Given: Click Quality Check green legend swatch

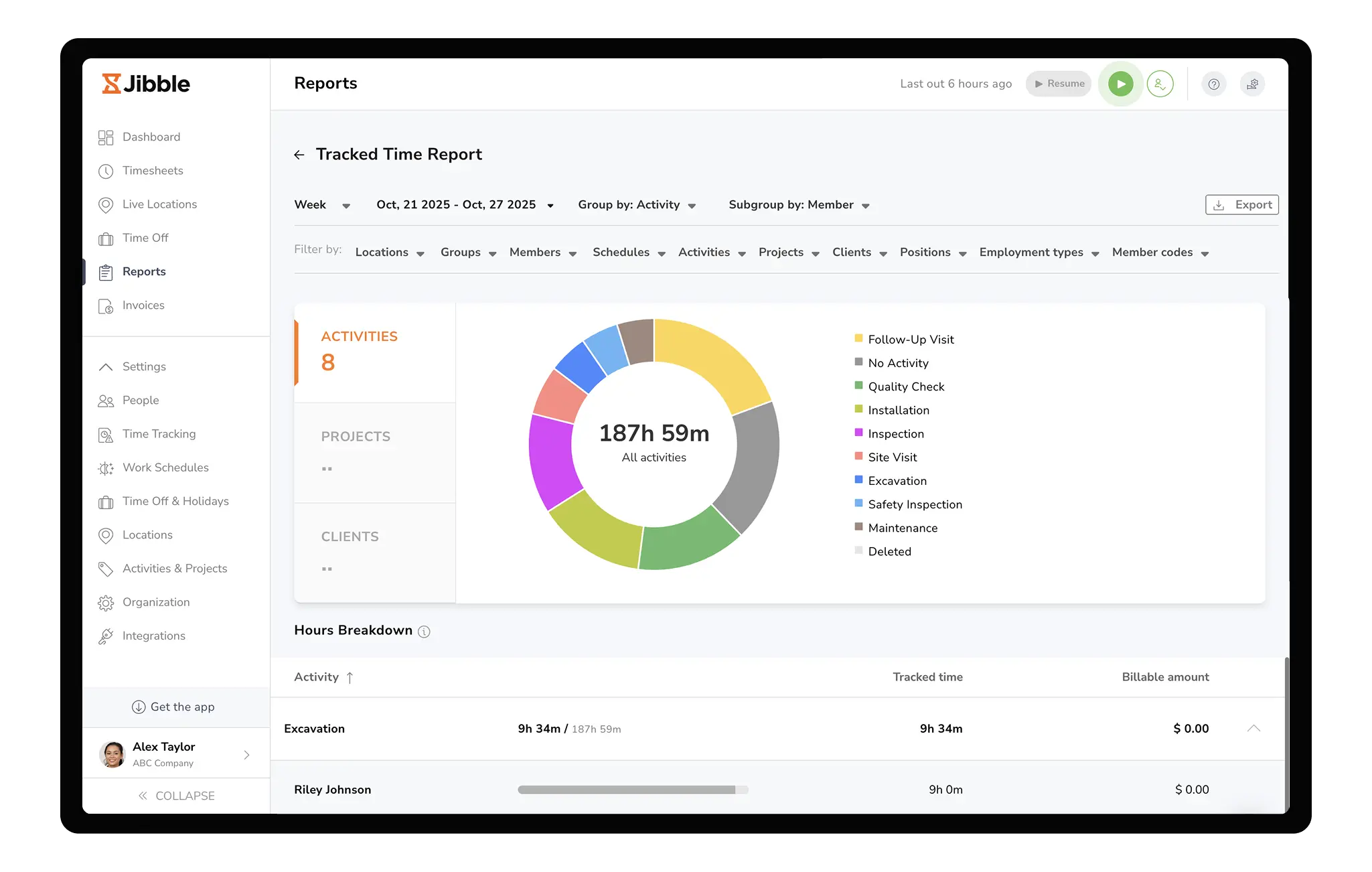Looking at the screenshot, I should tap(858, 385).
